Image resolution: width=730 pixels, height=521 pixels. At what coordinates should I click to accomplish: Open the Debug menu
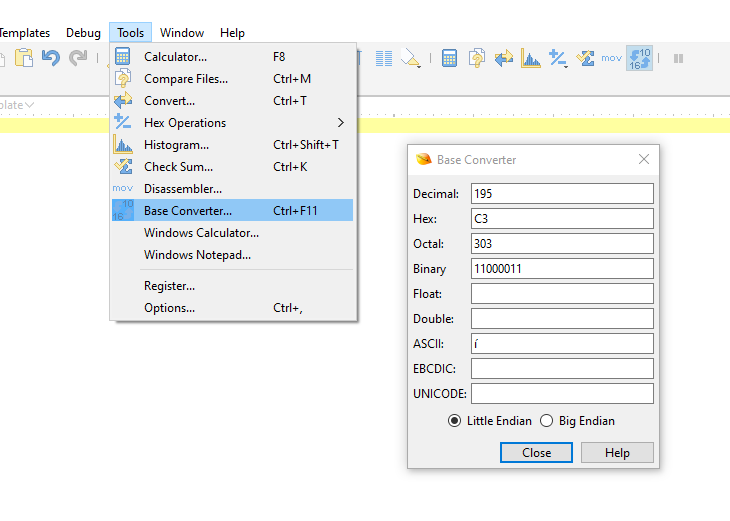(83, 33)
